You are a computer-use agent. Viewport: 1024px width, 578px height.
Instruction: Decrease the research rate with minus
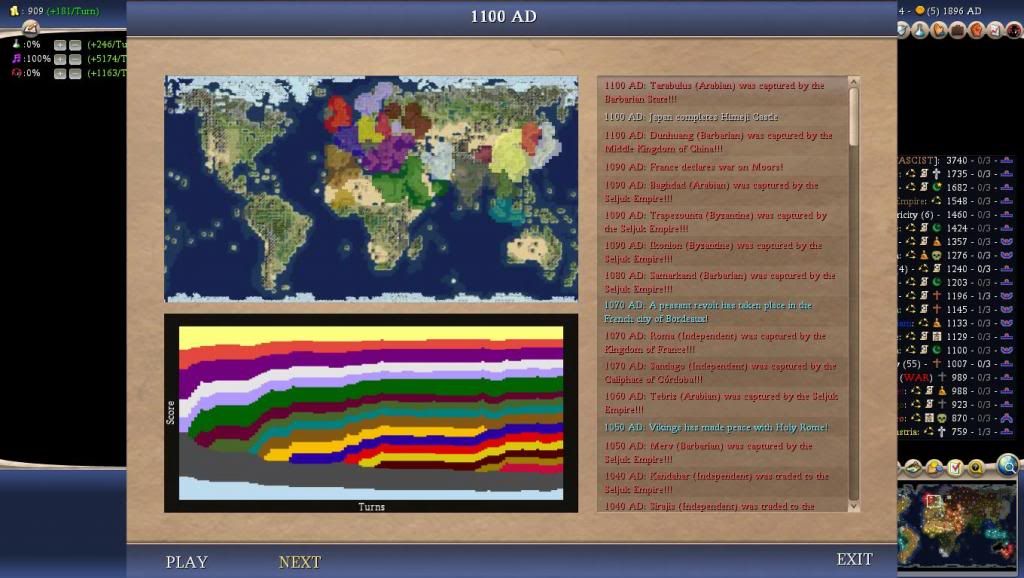(75, 44)
